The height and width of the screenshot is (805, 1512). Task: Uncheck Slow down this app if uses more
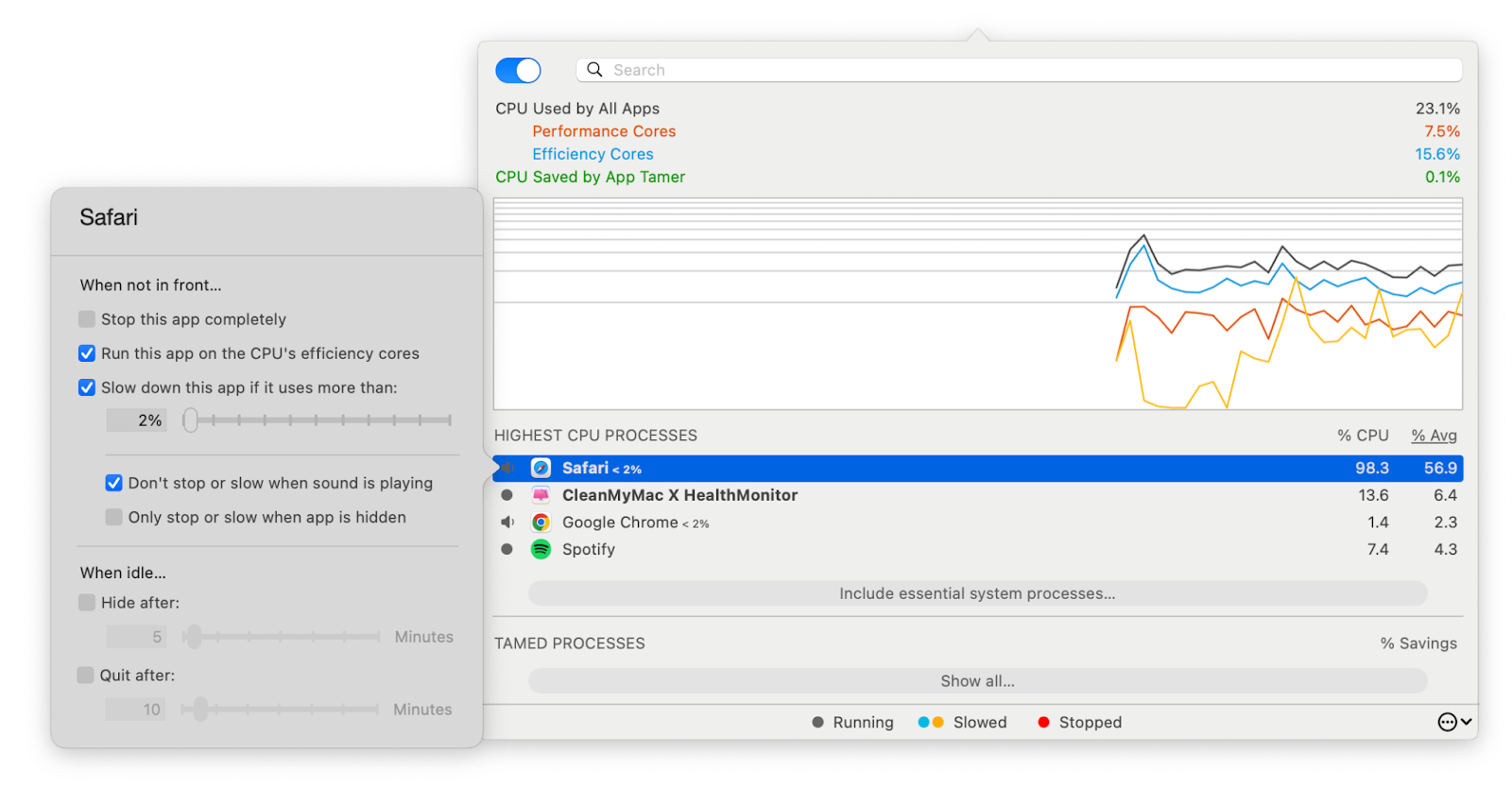[x=87, y=387]
